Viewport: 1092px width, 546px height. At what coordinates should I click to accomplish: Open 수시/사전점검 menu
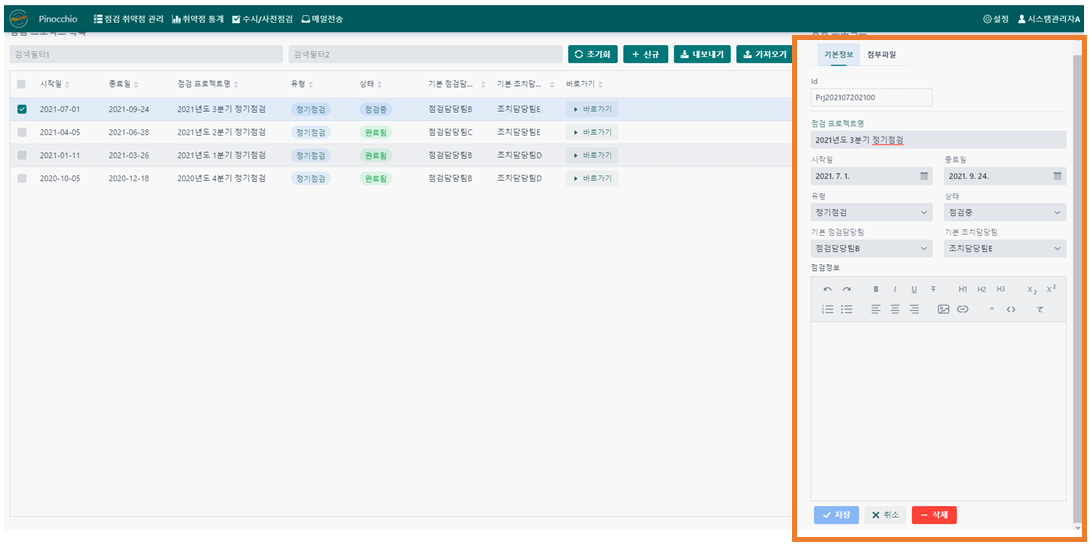coord(263,20)
